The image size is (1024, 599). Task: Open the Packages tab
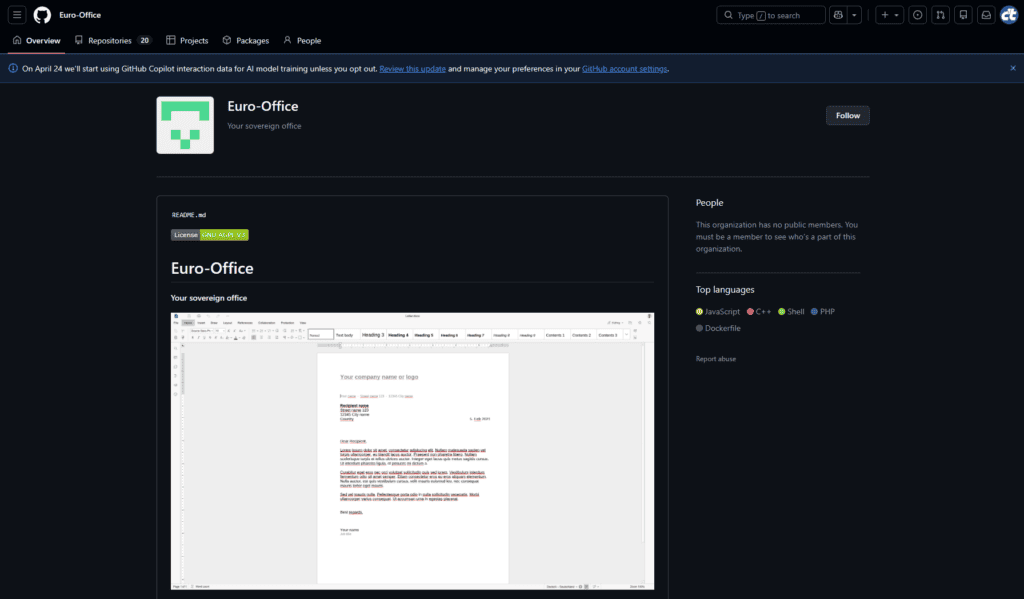coord(246,41)
